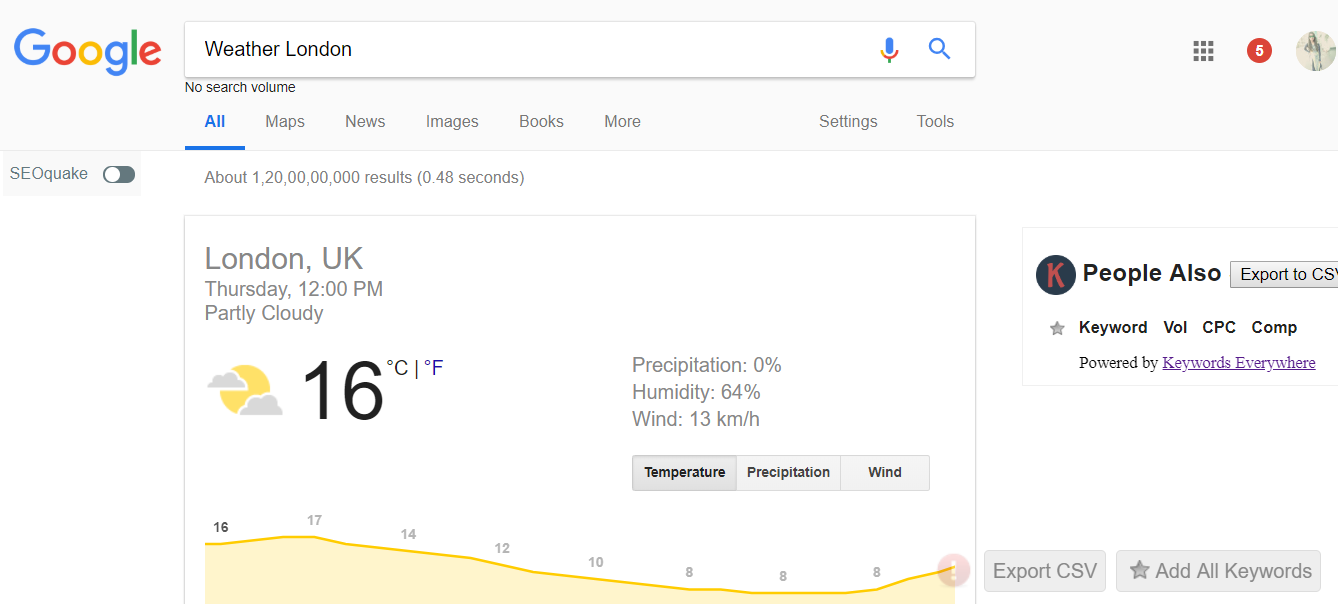Open the More search categories menu
1338x604 pixels.
tap(622, 121)
